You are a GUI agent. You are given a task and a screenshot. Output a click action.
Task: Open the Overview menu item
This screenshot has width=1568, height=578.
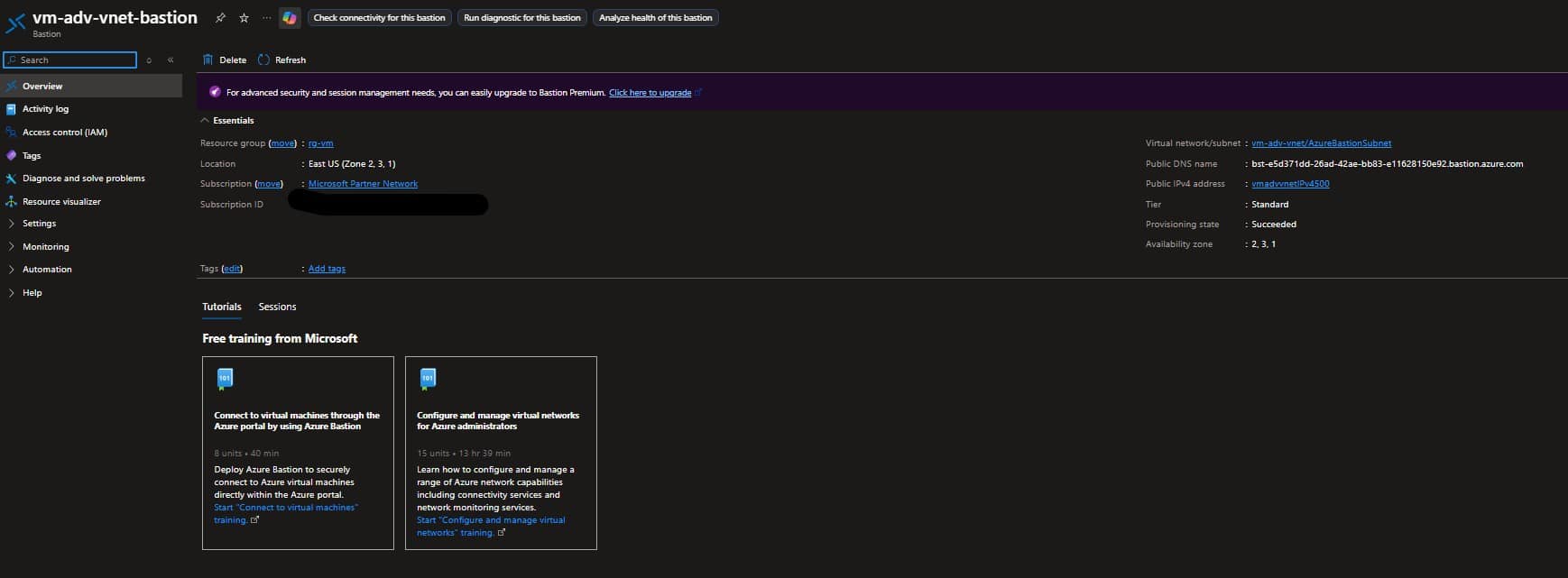(x=91, y=86)
